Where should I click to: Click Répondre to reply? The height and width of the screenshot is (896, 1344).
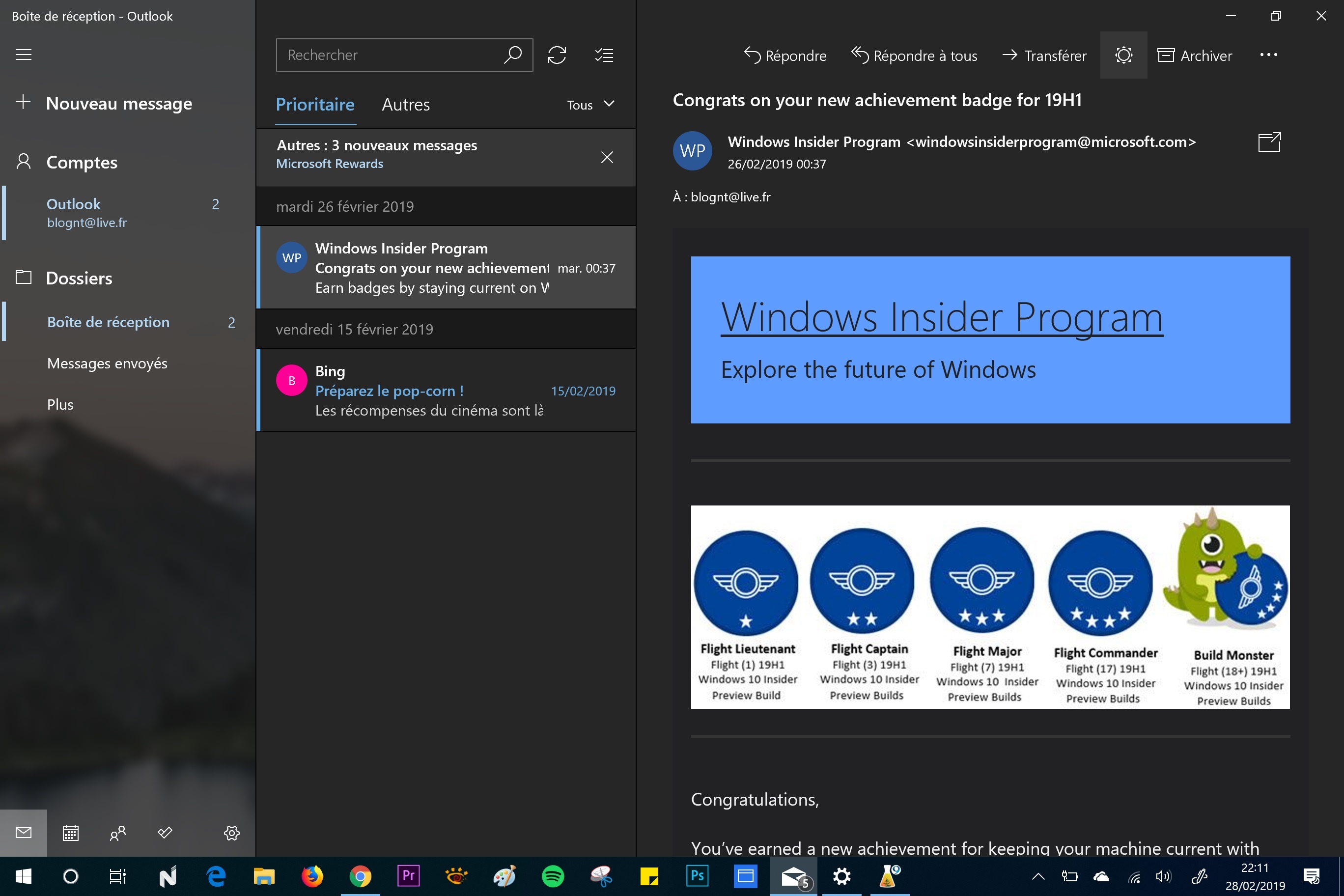(x=785, y=56)
